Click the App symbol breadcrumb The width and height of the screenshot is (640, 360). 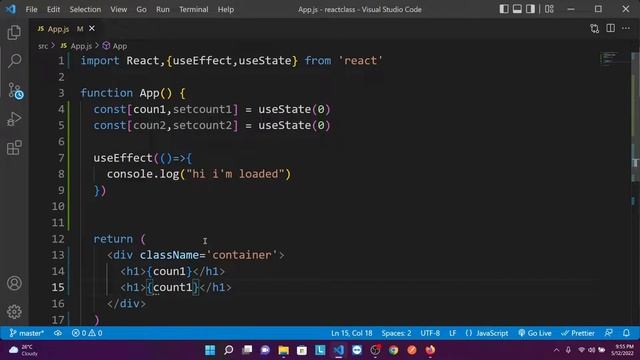115,46
